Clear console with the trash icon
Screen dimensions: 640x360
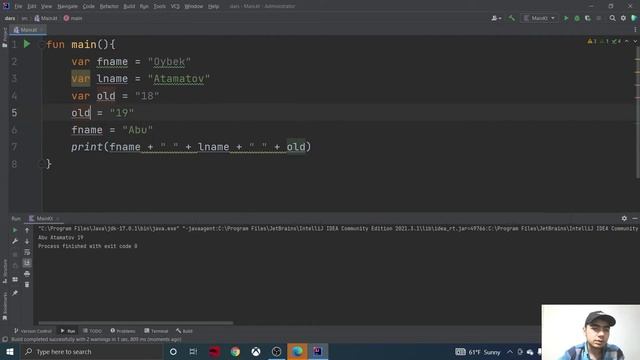[27, 284]
